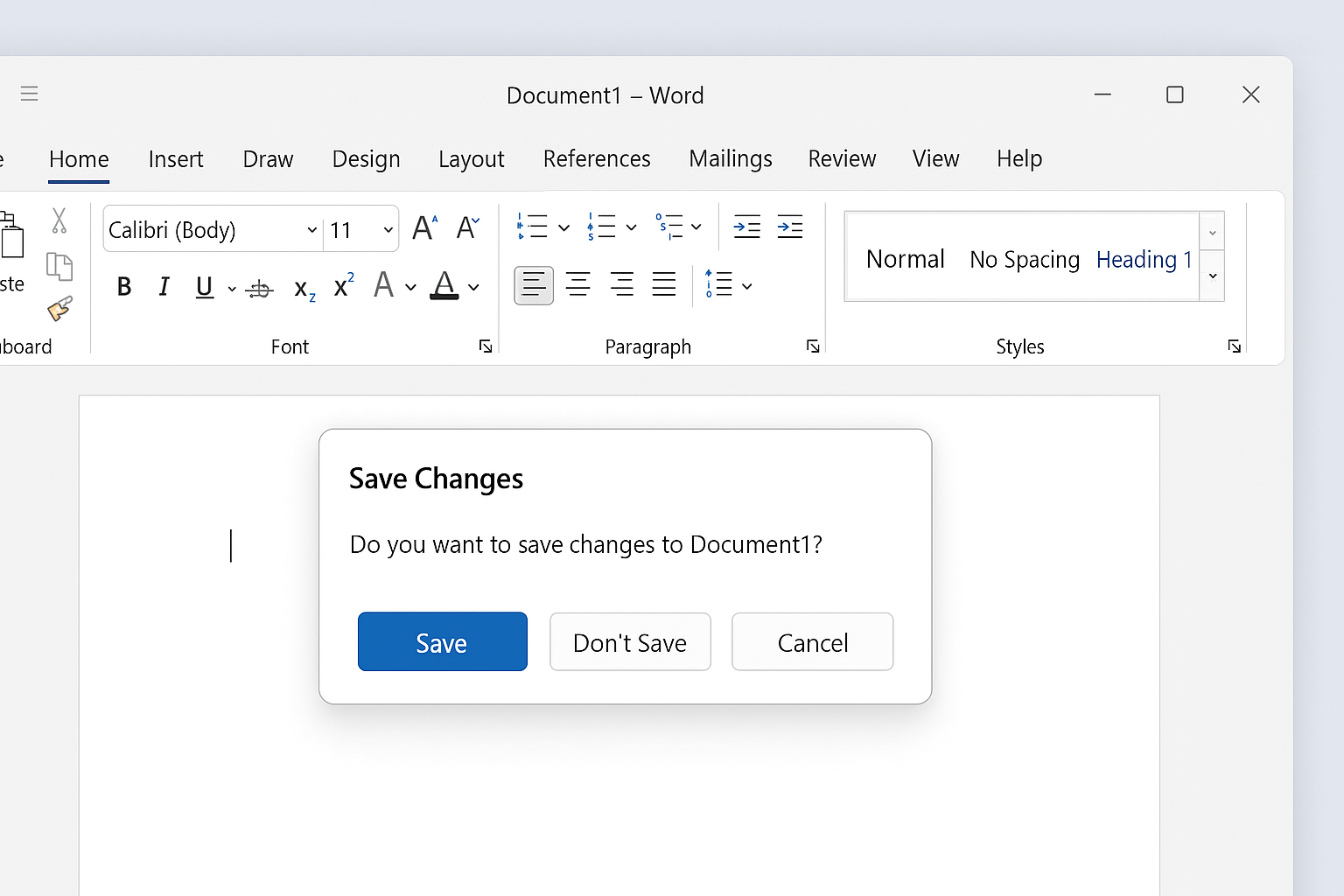Toggle italic formatting
Viewport: 1344px width, 896px height.
164,287
